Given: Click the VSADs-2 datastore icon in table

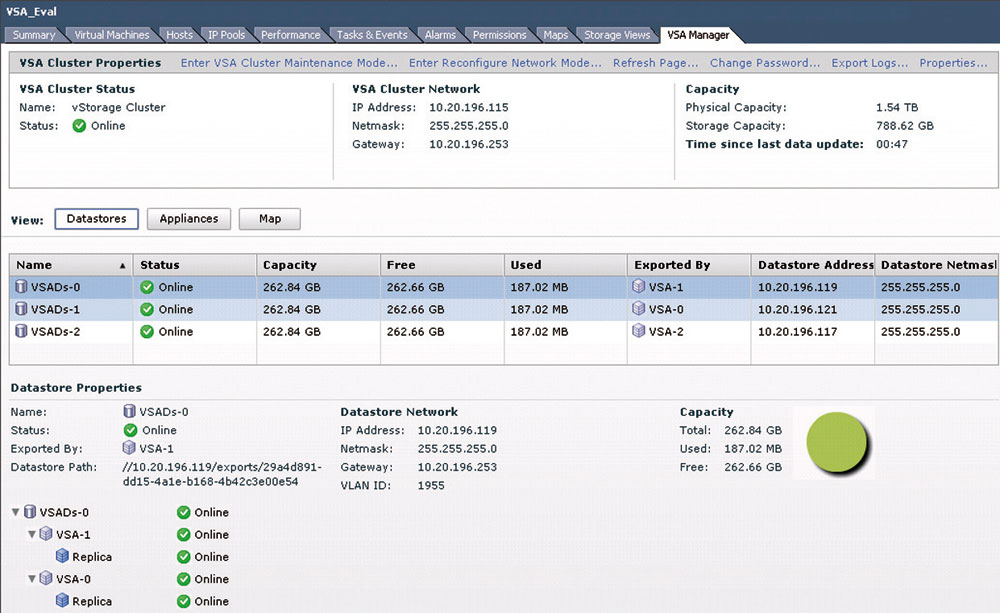Looking at the screenshot, I should click(x=21, y=332).
